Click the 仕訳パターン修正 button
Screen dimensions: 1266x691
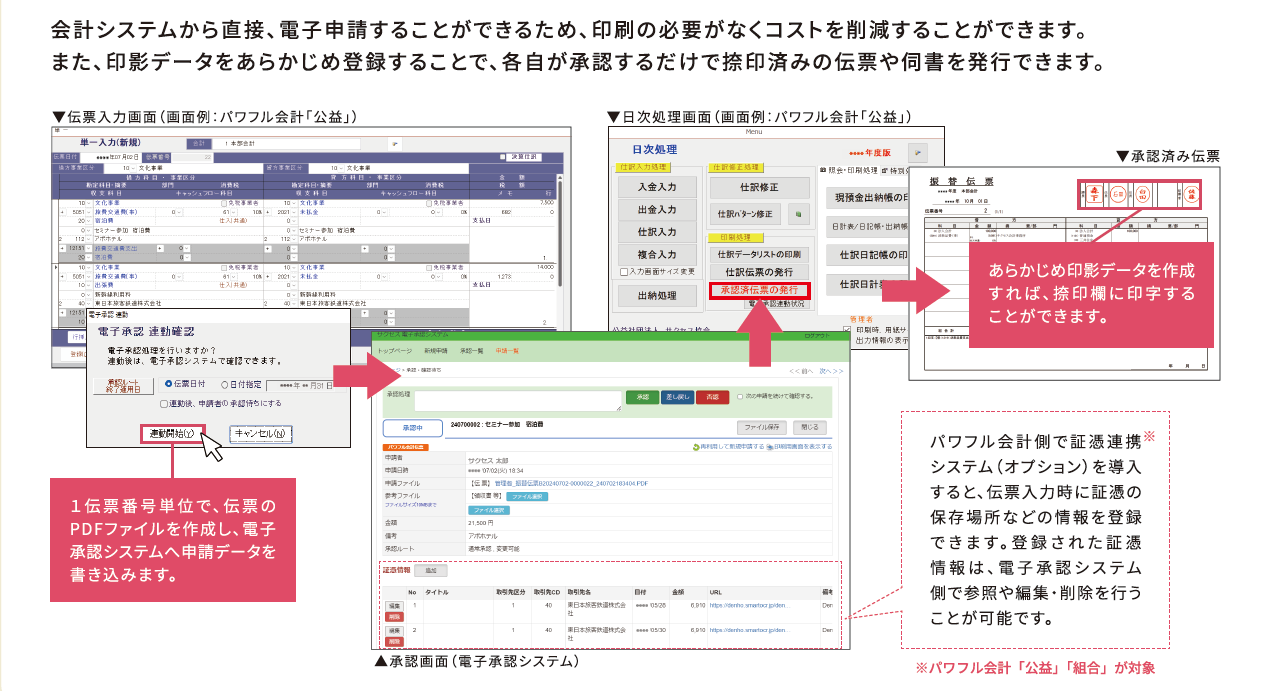[745, 214]
